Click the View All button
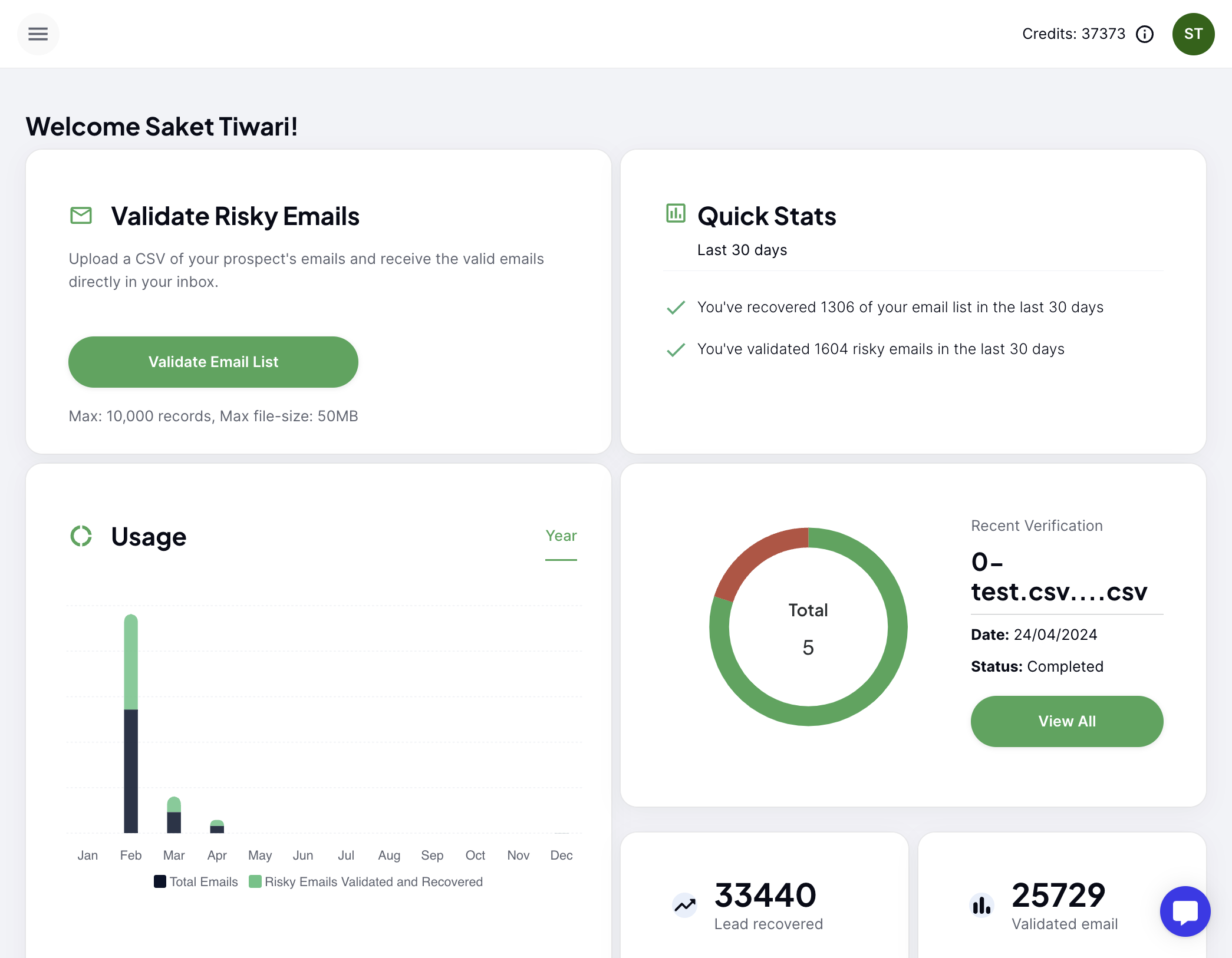The height and width of the screenshot is (958, 1232). point(1067,721)
